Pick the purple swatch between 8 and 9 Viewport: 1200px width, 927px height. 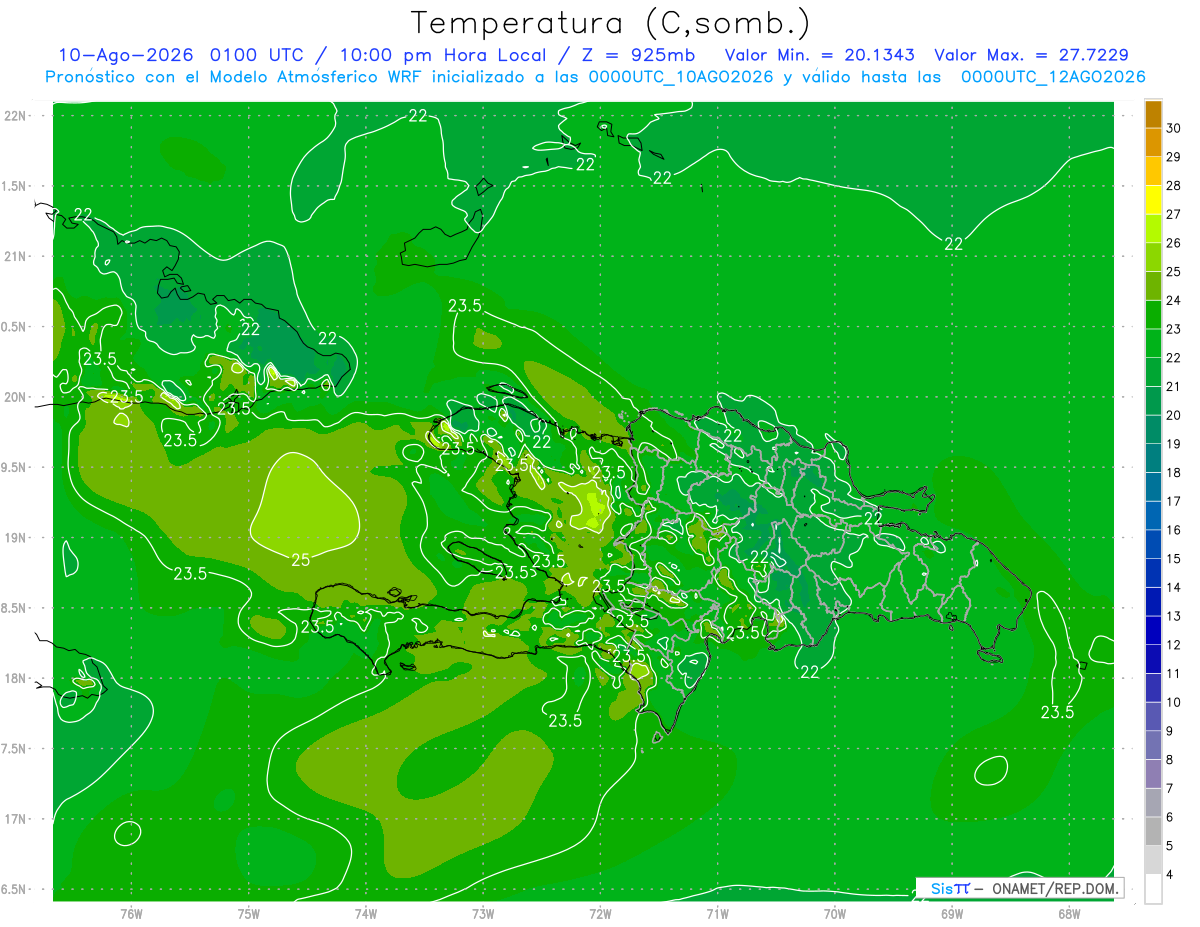point(1153,746)
